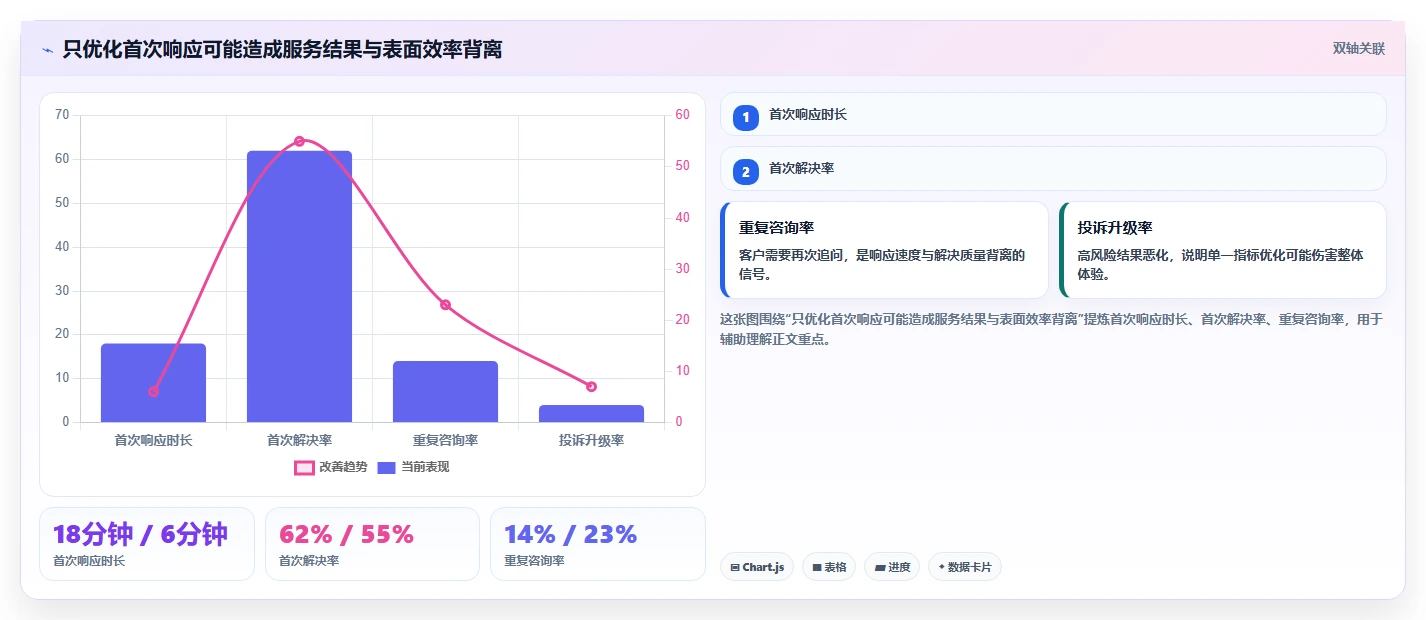This screenshot has width=1426, height=620.
Task: Click the 18分钟 / 6分钟 stat card
Action: pyautogui.click(x=147, y=543)
